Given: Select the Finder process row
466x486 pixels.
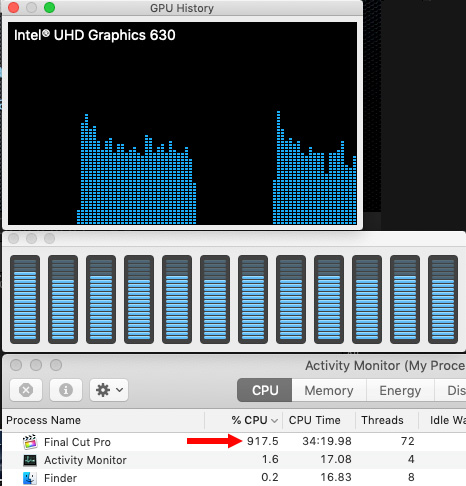Looking at the screenshot, I should (234, 478).
